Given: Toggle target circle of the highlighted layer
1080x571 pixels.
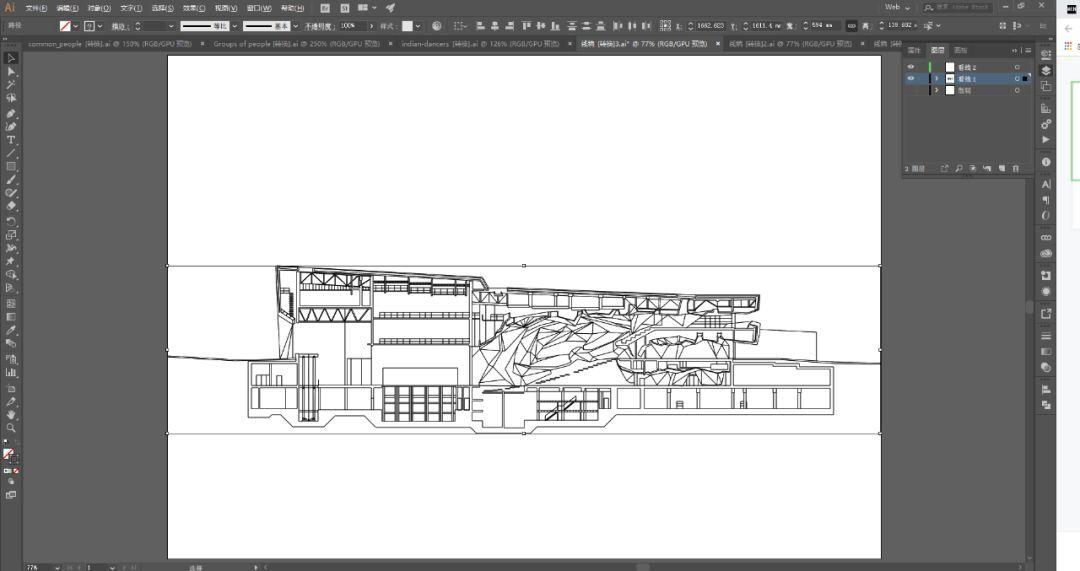Looking at the screenshot, I should coord(1017,79).
